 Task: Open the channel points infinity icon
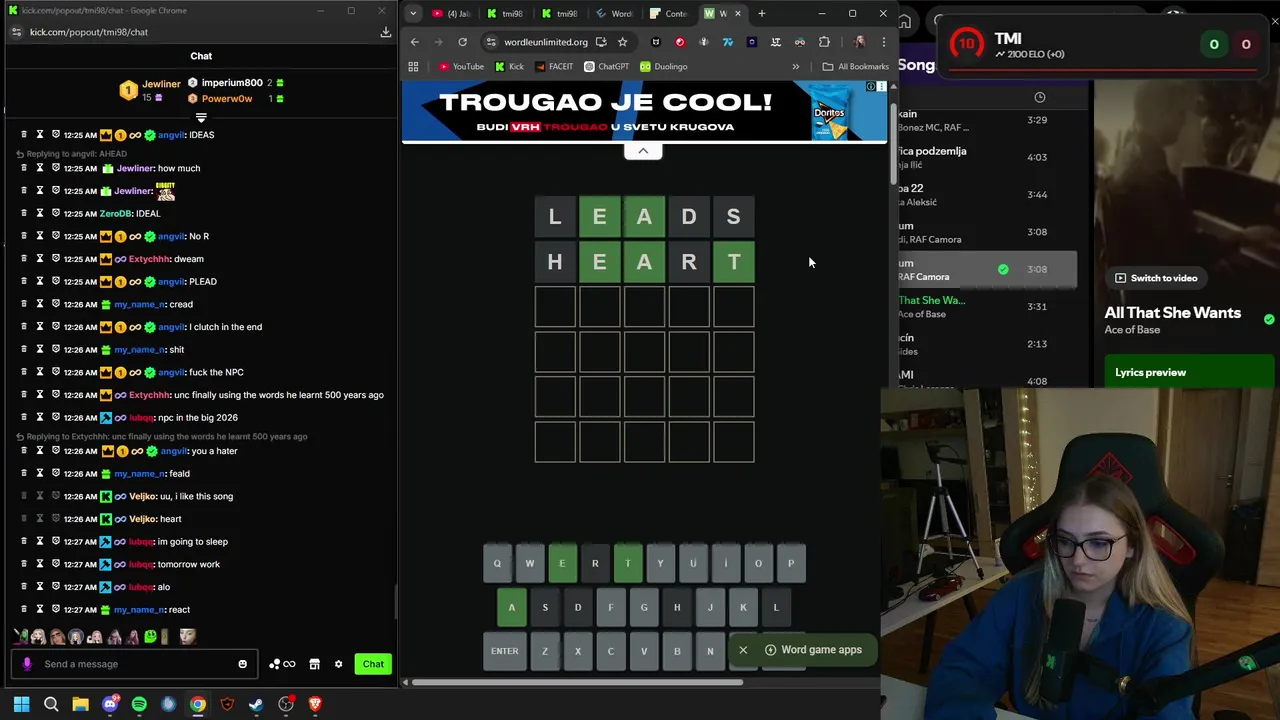point(282,664)
